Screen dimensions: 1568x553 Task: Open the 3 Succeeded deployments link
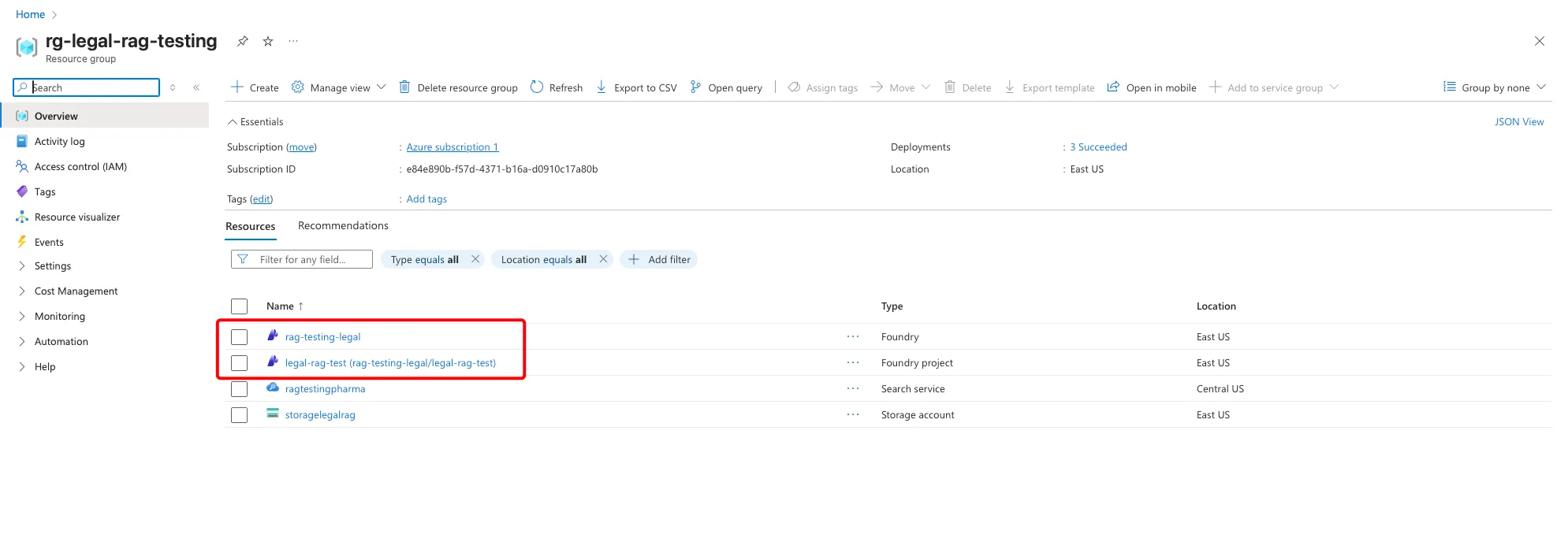pyautogui.click(x=1098, y=147)
